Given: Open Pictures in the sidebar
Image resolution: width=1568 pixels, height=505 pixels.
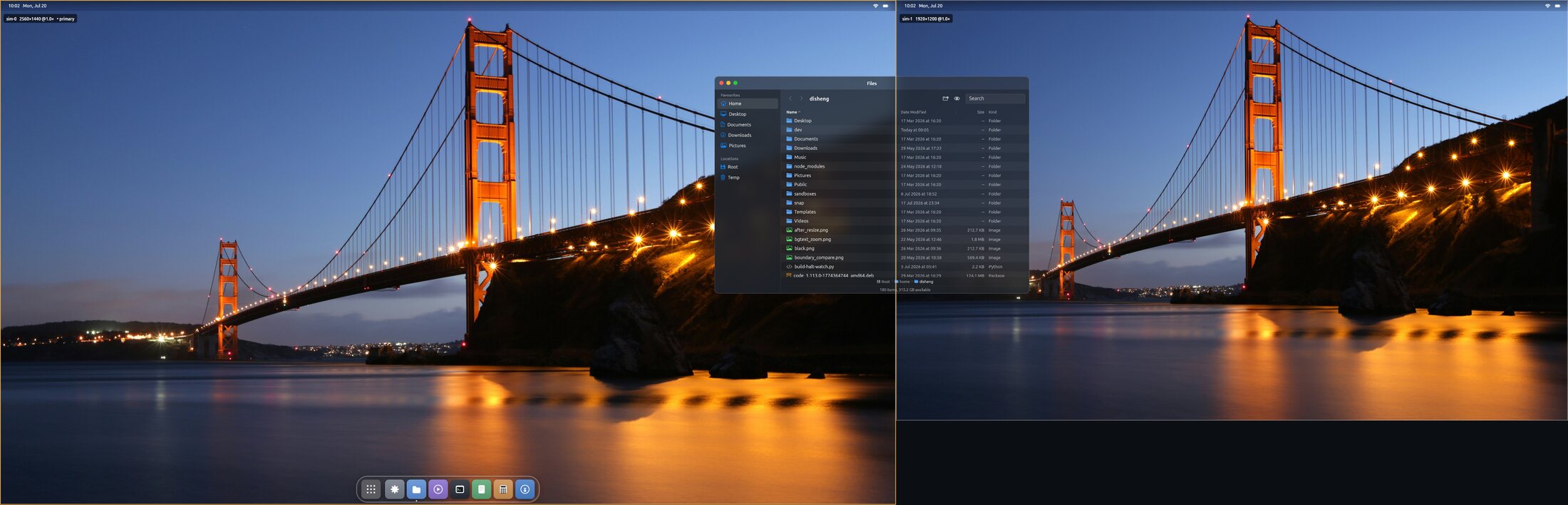Looking at the screenshot, I should tap(748, 146).
